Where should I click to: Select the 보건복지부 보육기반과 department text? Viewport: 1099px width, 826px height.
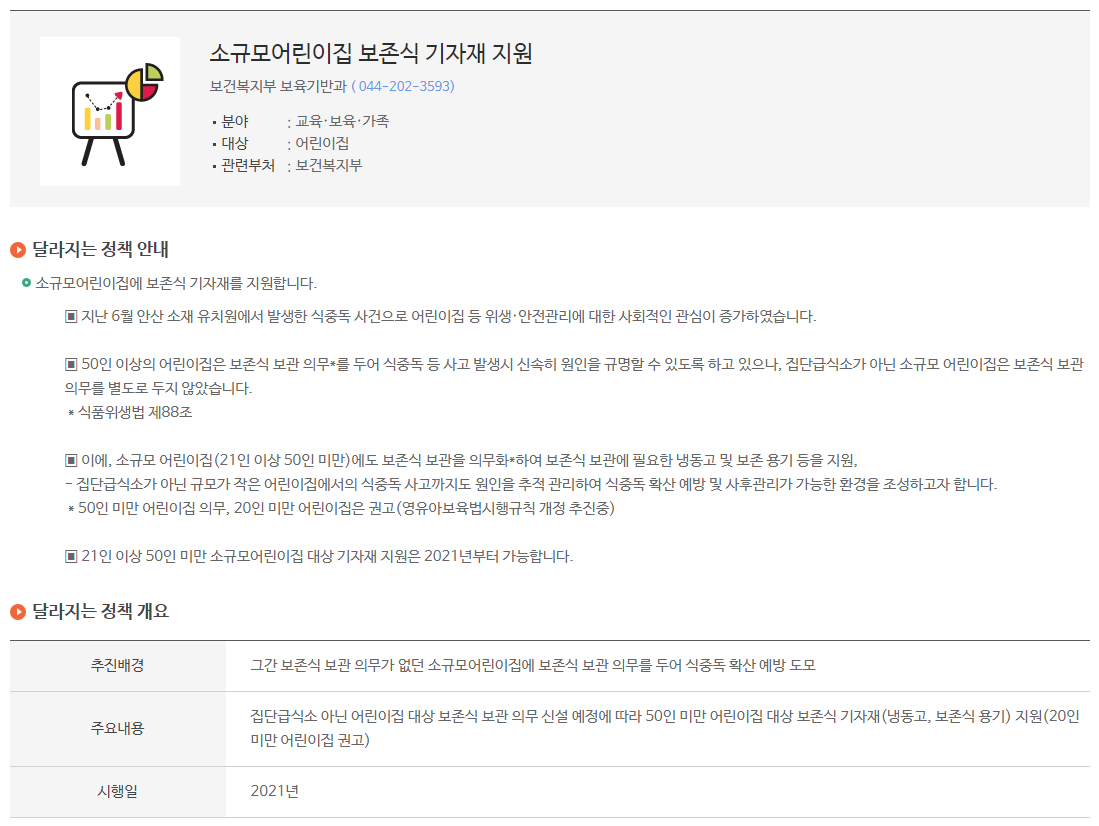point(278,86)
